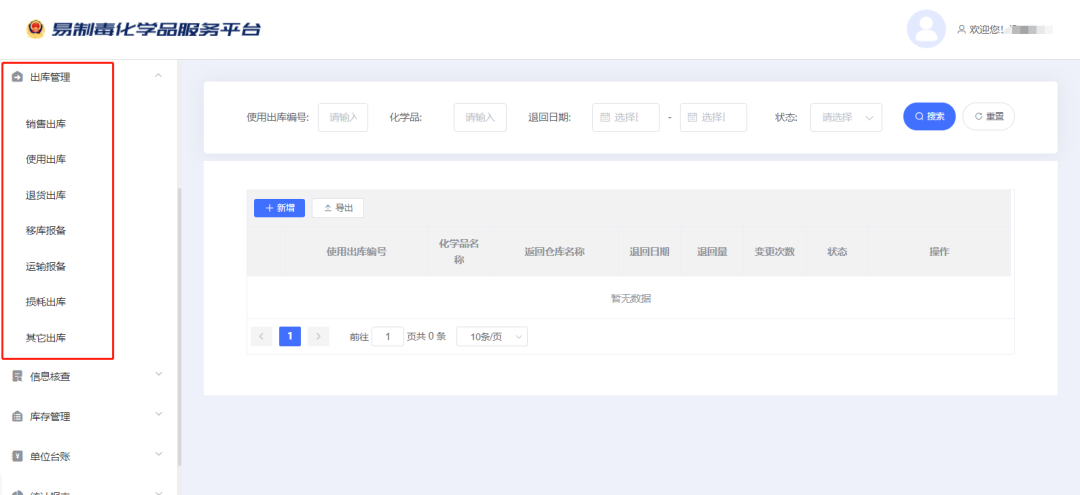Open the 10条/页 page size dropdown

(491, 337)
